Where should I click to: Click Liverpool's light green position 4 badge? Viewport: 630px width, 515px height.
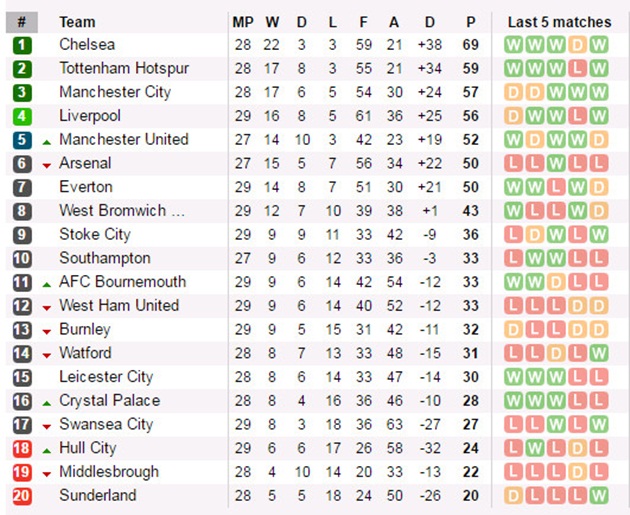coord(22,116)
